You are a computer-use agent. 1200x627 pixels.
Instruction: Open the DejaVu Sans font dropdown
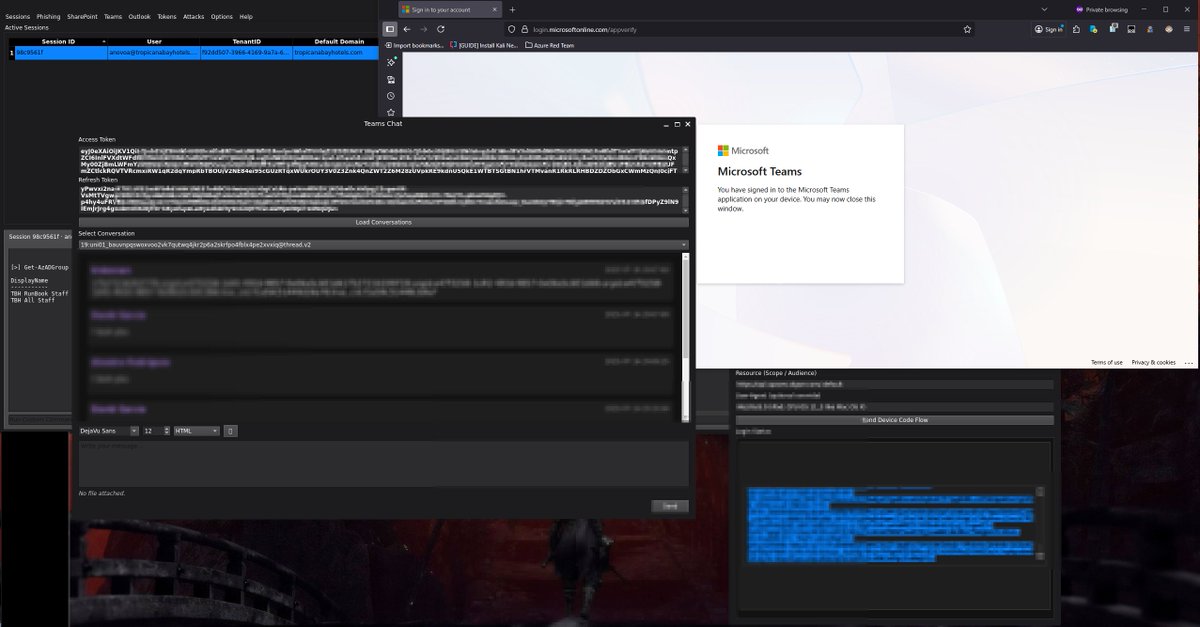coord(108,431)
